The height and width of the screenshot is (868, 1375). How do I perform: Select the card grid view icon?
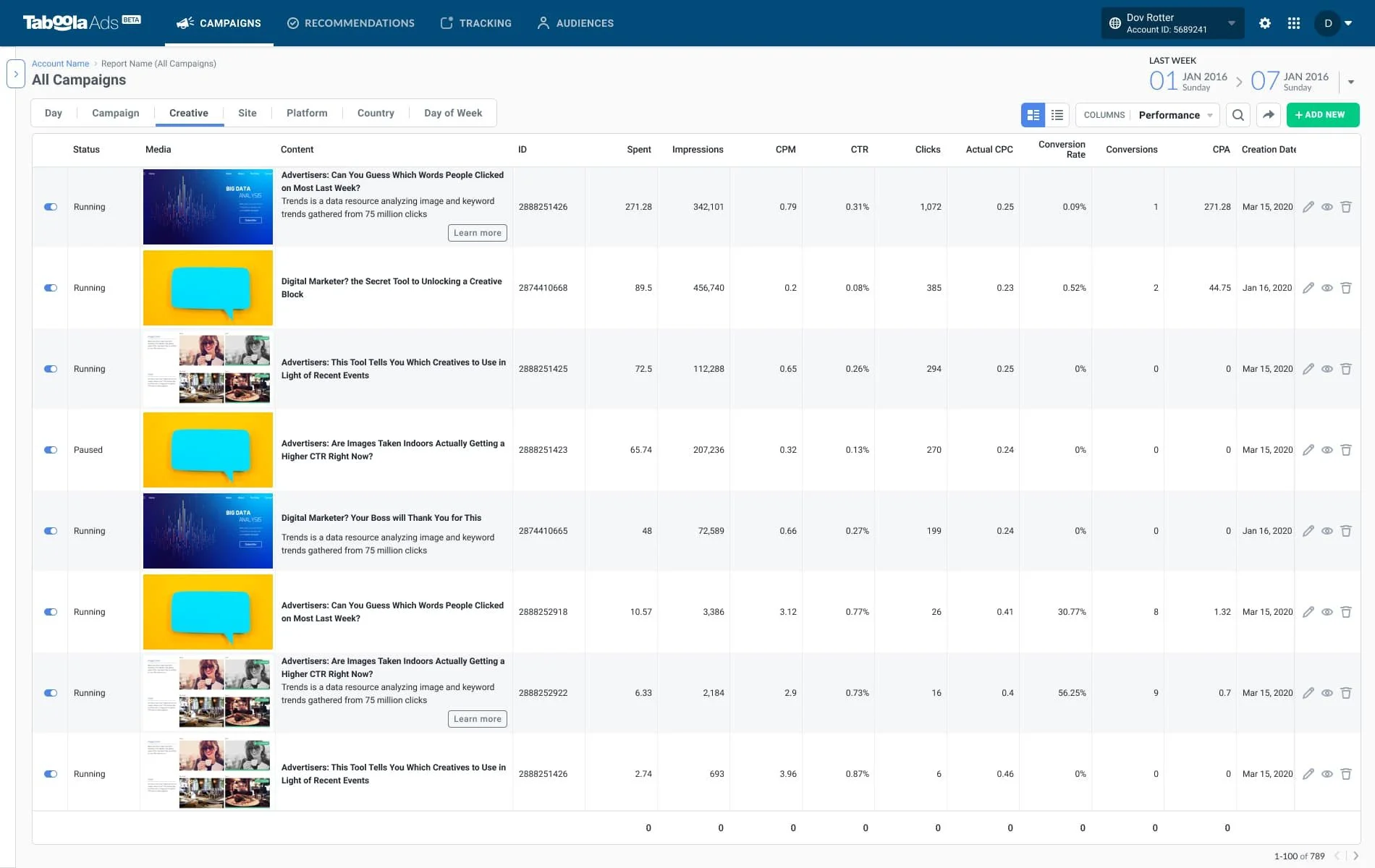click(x=1033, y=115)
